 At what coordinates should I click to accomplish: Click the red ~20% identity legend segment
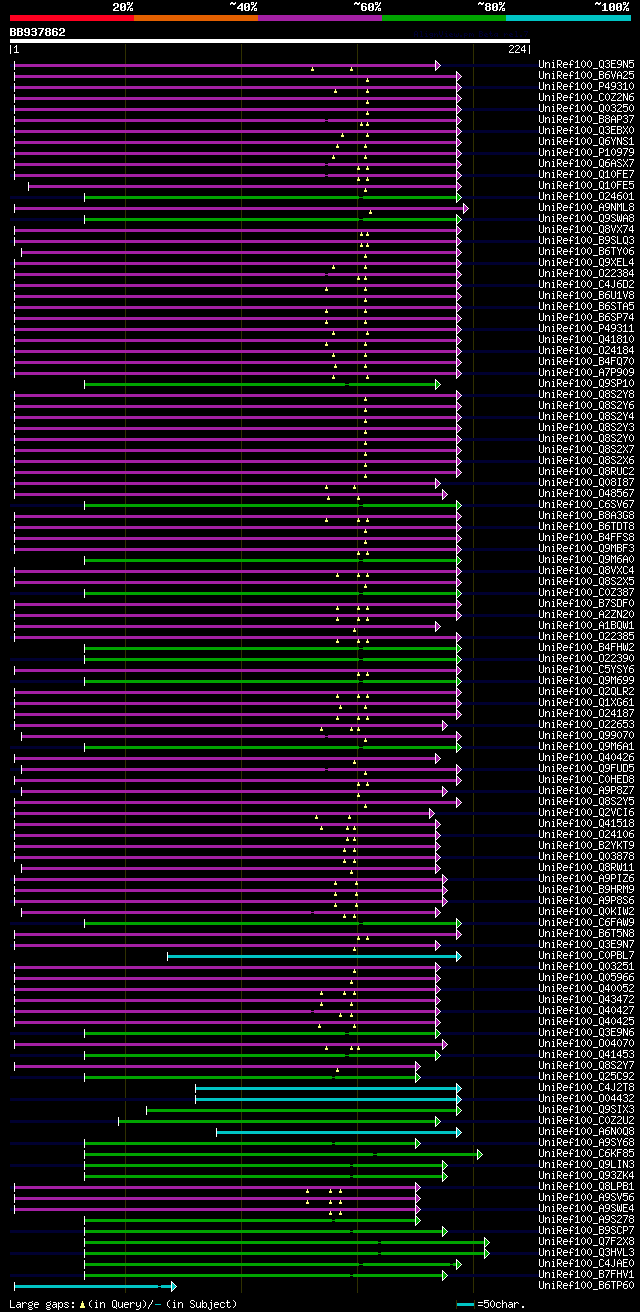point(72,17)
